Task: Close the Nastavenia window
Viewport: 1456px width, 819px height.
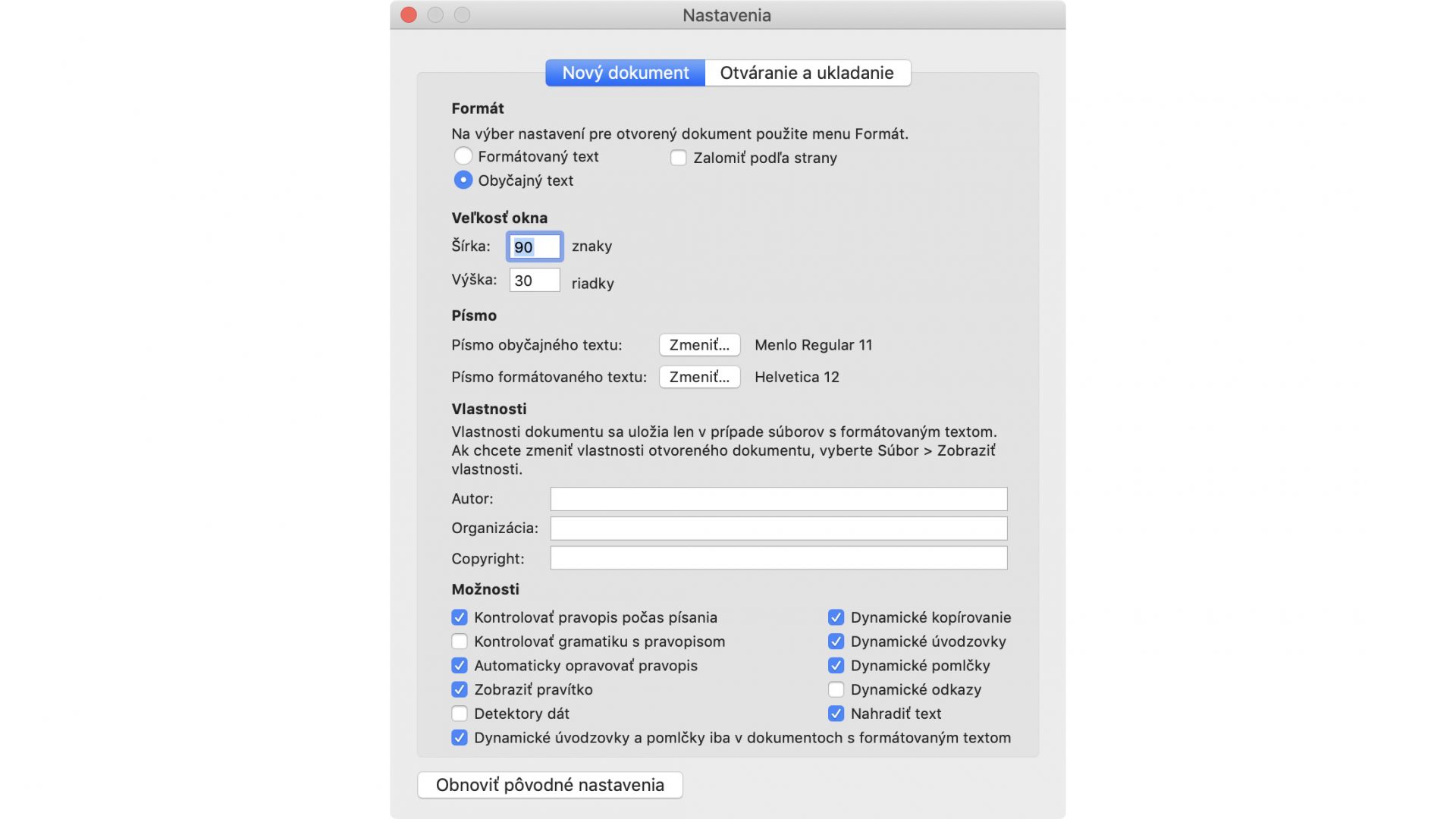Action: tap(409, 14)
